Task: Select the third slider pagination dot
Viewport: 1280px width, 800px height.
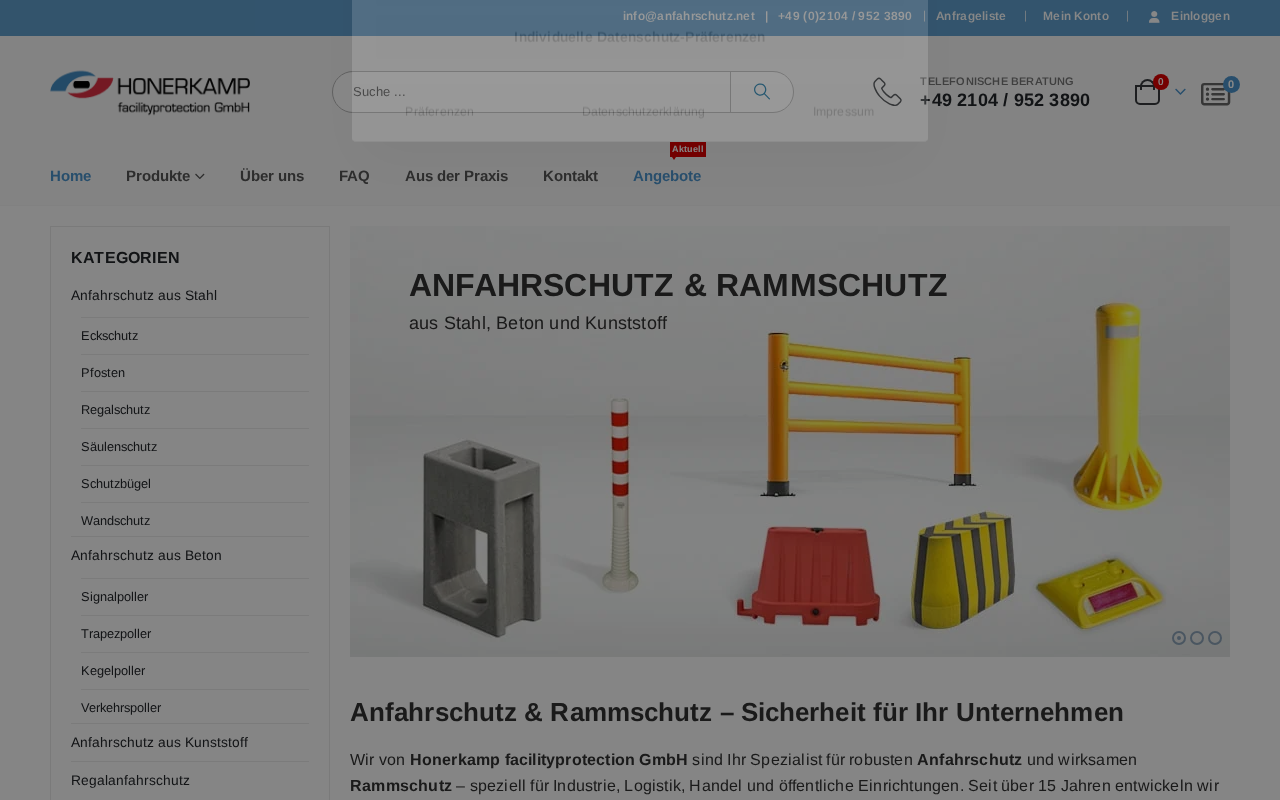Action: click(1215, 638)
